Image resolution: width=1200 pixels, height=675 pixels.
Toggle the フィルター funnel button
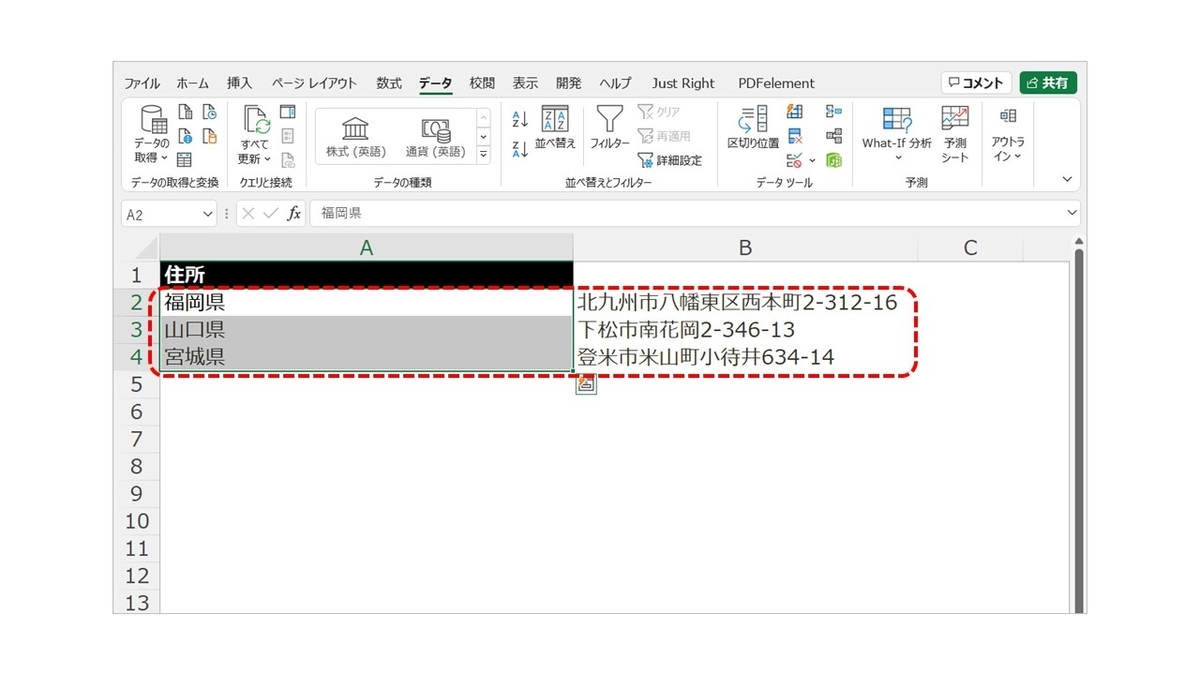coord(610,128)
